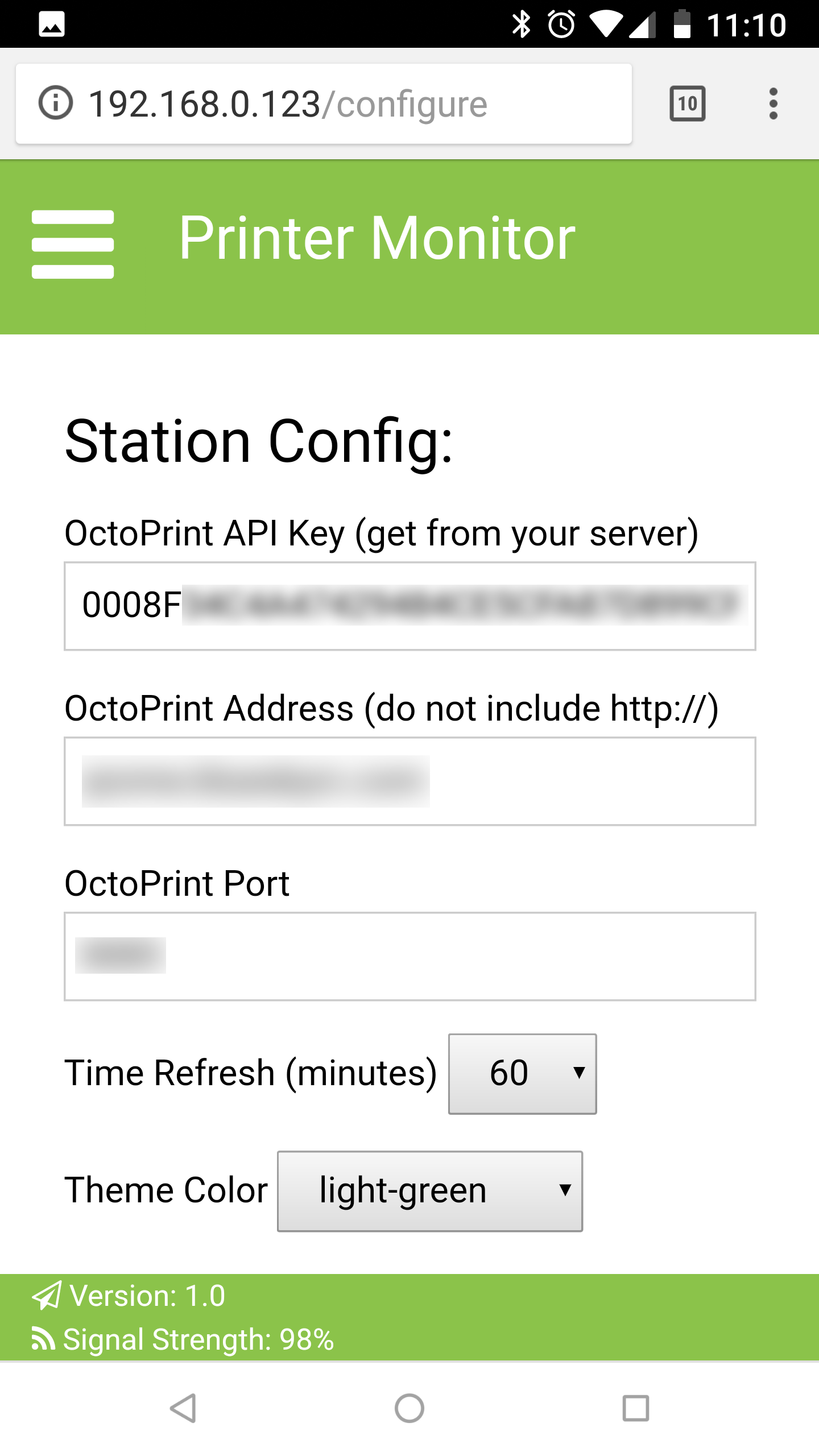Tap the image notification icon in status bar

(x=52, y=24)
